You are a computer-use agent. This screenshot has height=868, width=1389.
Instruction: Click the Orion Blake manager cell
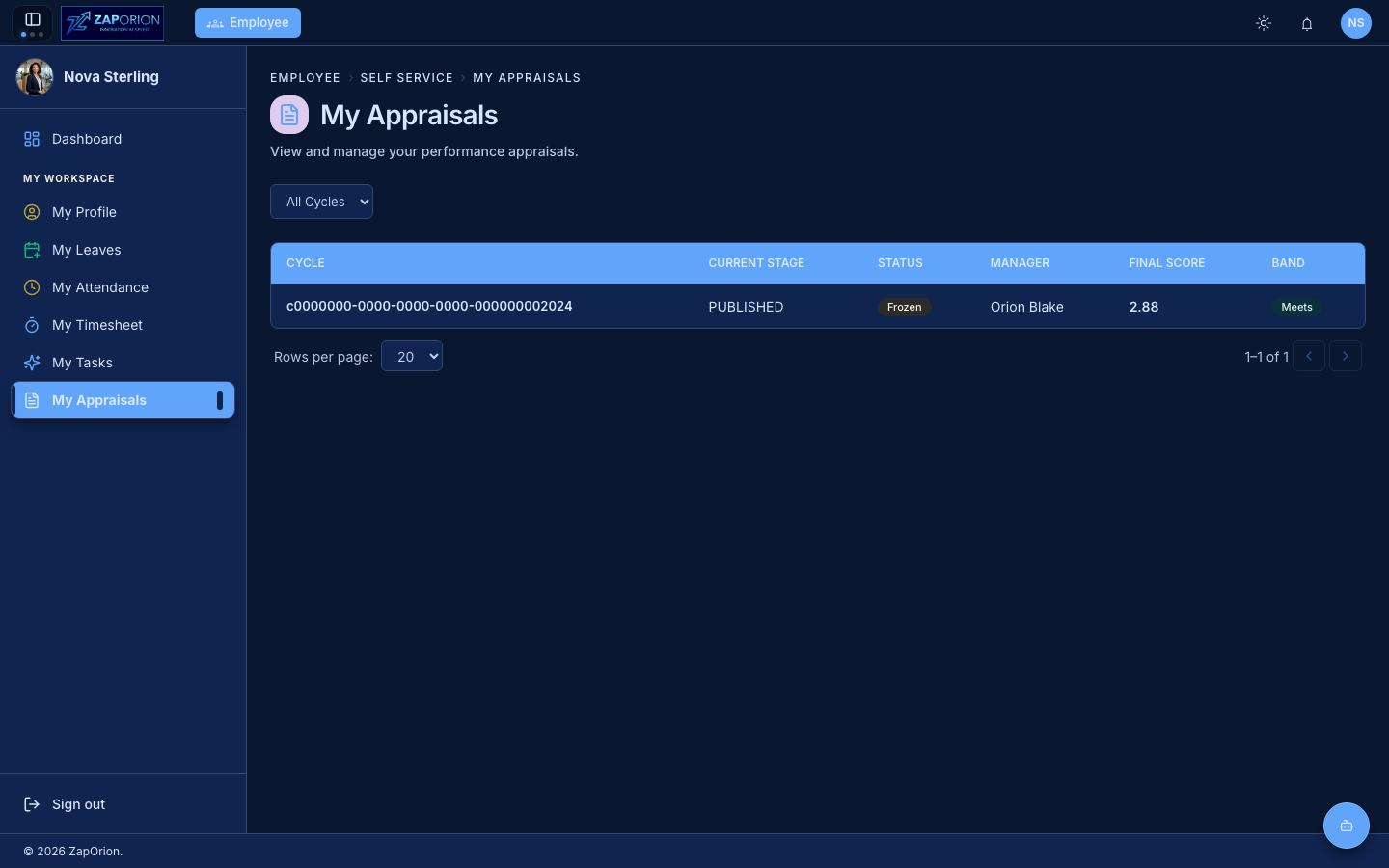(1026, 307)
